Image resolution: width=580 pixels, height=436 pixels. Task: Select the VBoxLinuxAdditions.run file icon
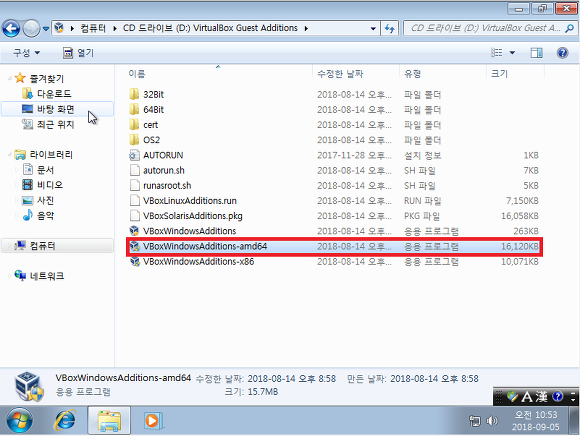click(134, 200)
